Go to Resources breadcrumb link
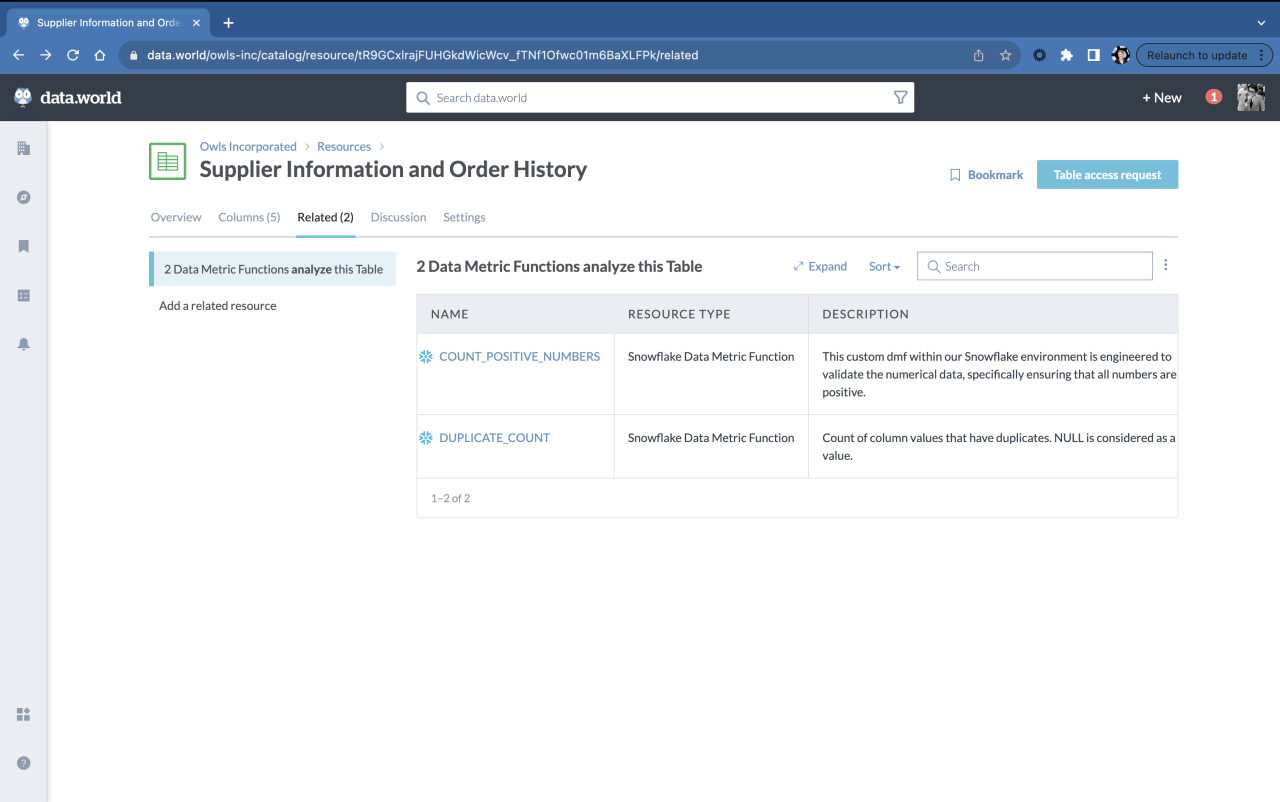1280x802 pixels. click(344, 146)
